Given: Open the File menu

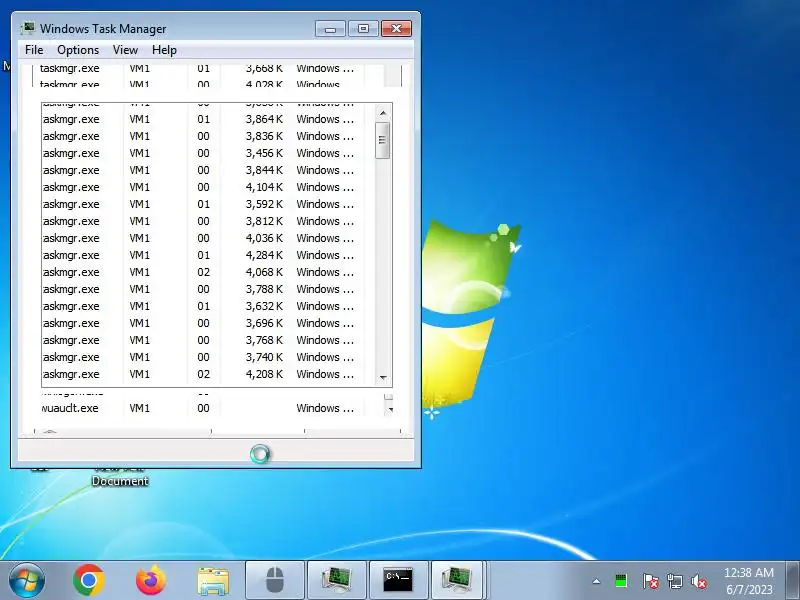Looking at the screenshot, I should point(34,50).
